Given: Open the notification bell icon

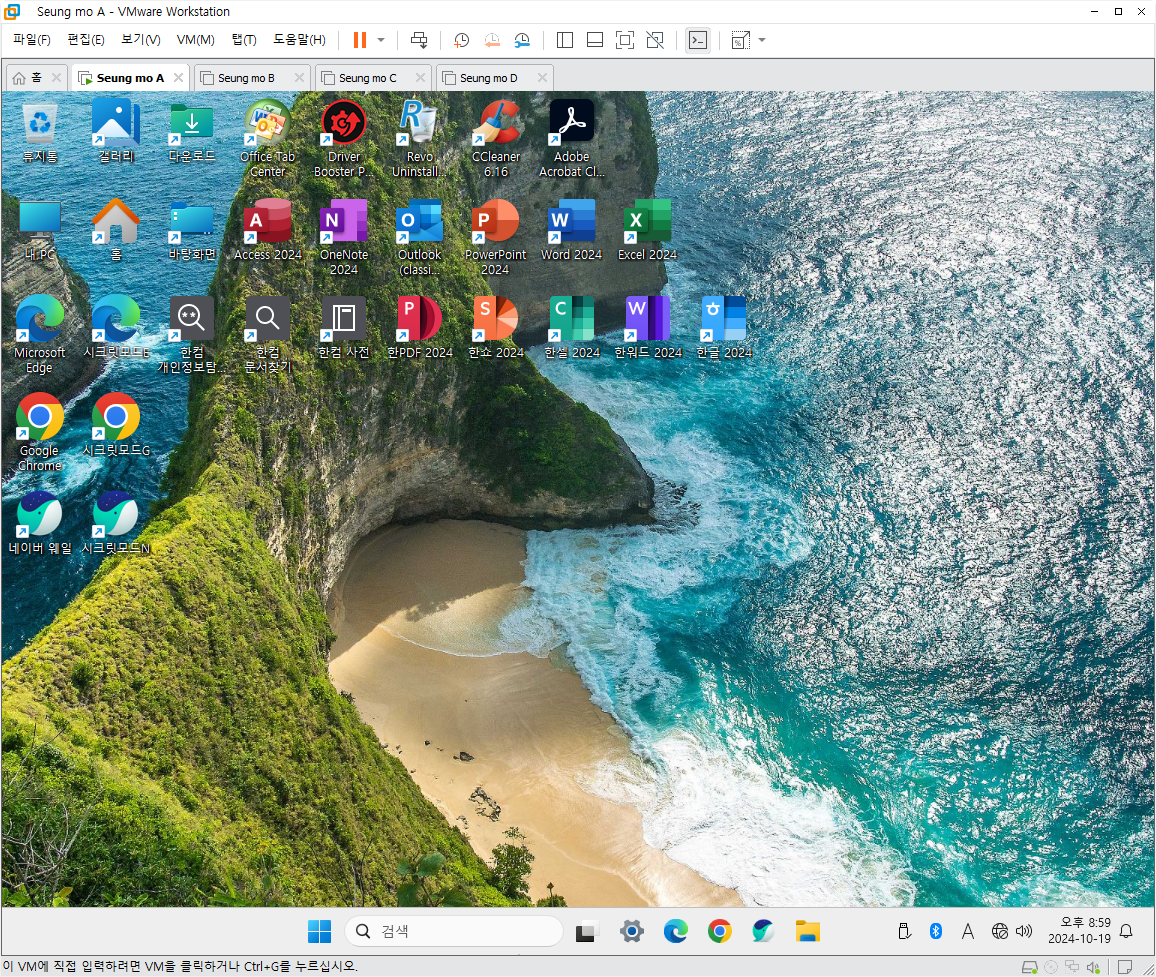Looking at the screenshot, I should (x=1126, y=931).
